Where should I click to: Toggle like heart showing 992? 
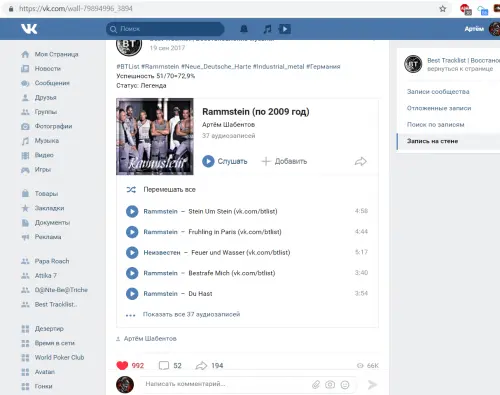click(122, 365)
